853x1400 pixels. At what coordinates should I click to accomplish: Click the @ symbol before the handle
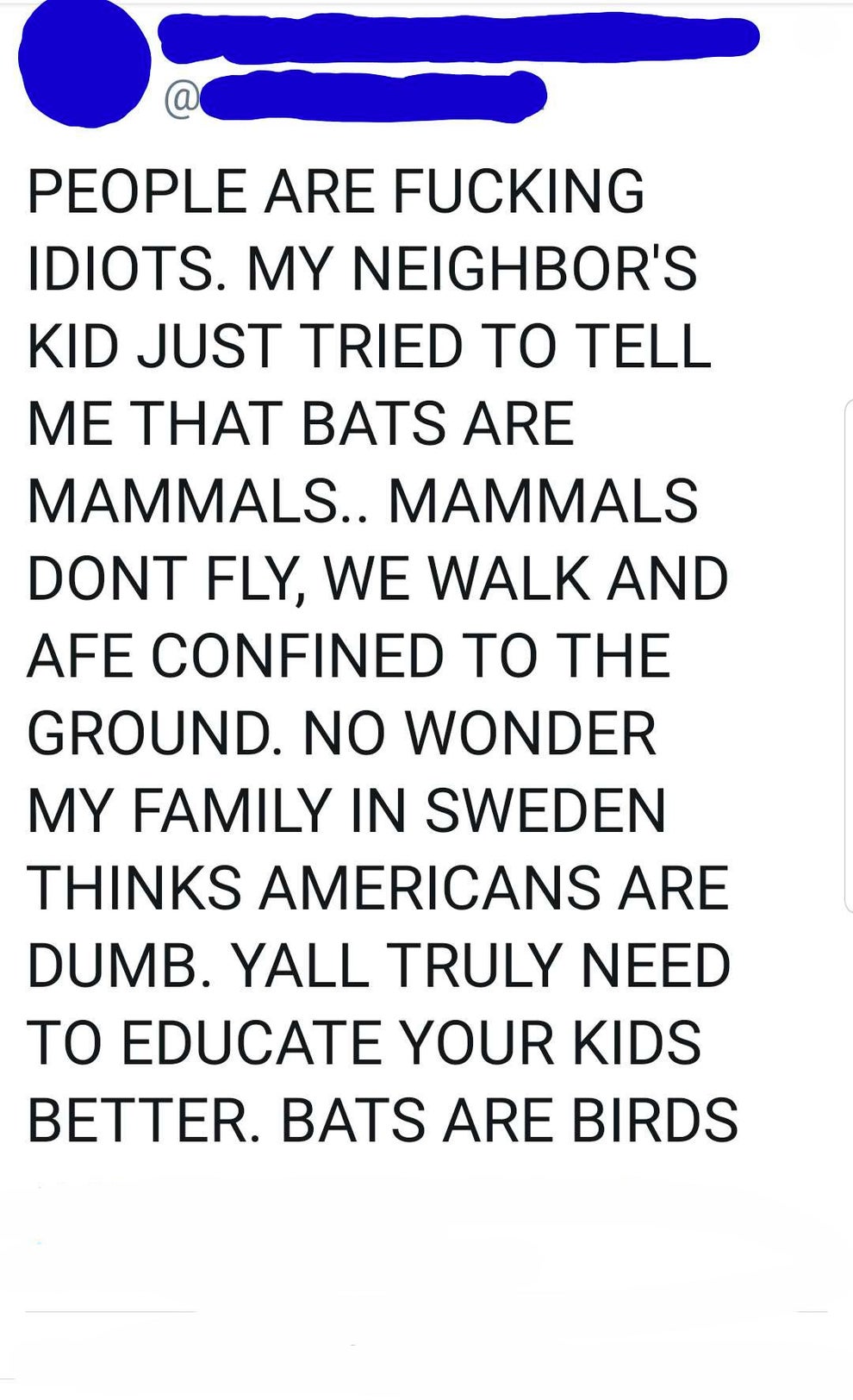[x=181, y=100]
